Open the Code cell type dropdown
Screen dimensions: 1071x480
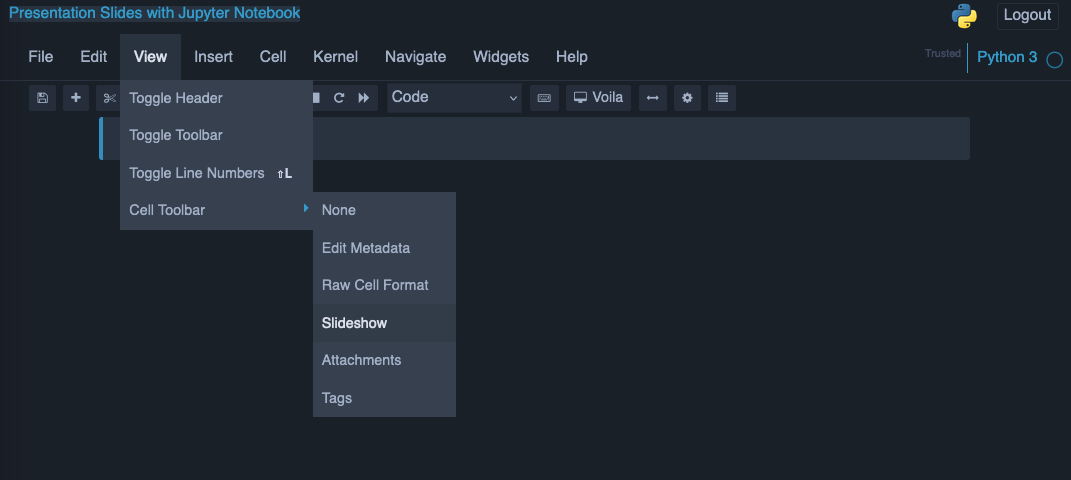455,97
